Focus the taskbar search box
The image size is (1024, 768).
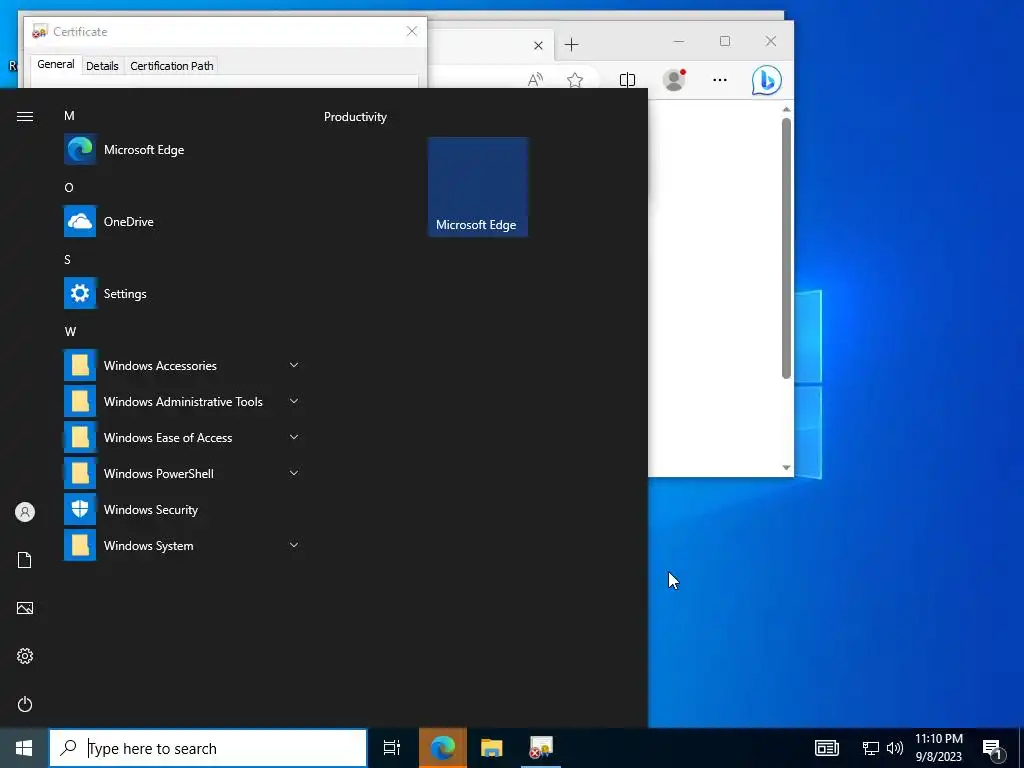tap(208, 748)
